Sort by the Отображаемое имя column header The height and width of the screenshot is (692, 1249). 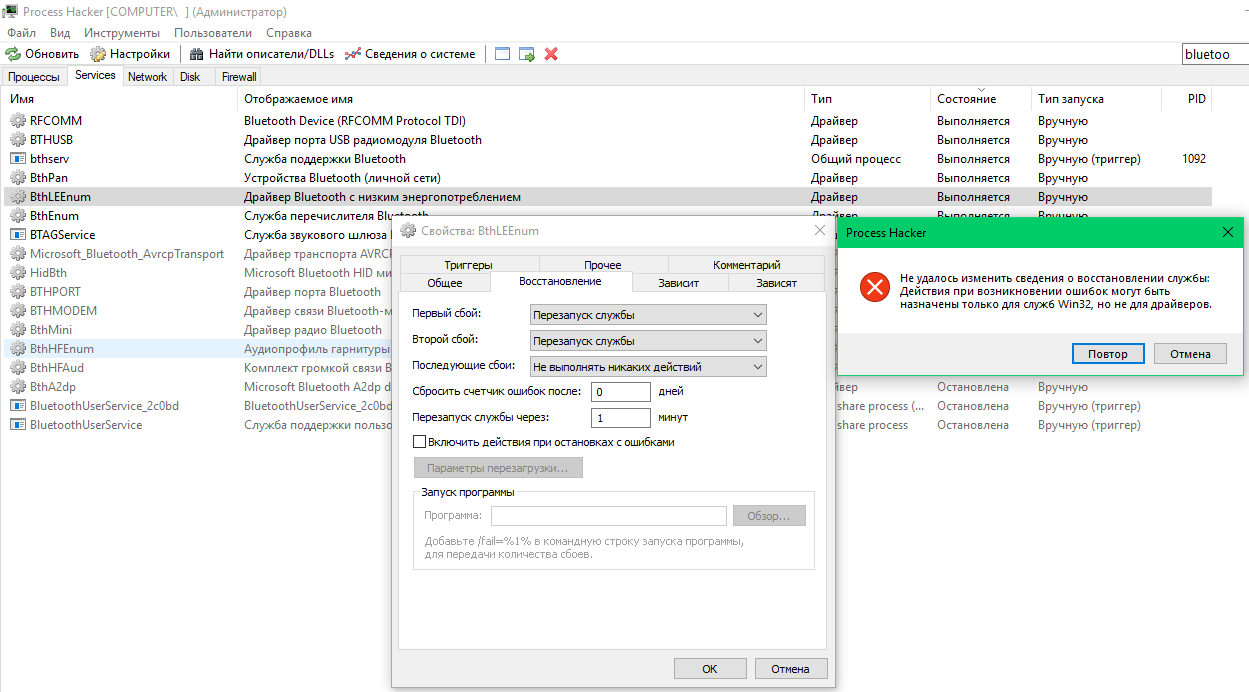coord(522,99)
